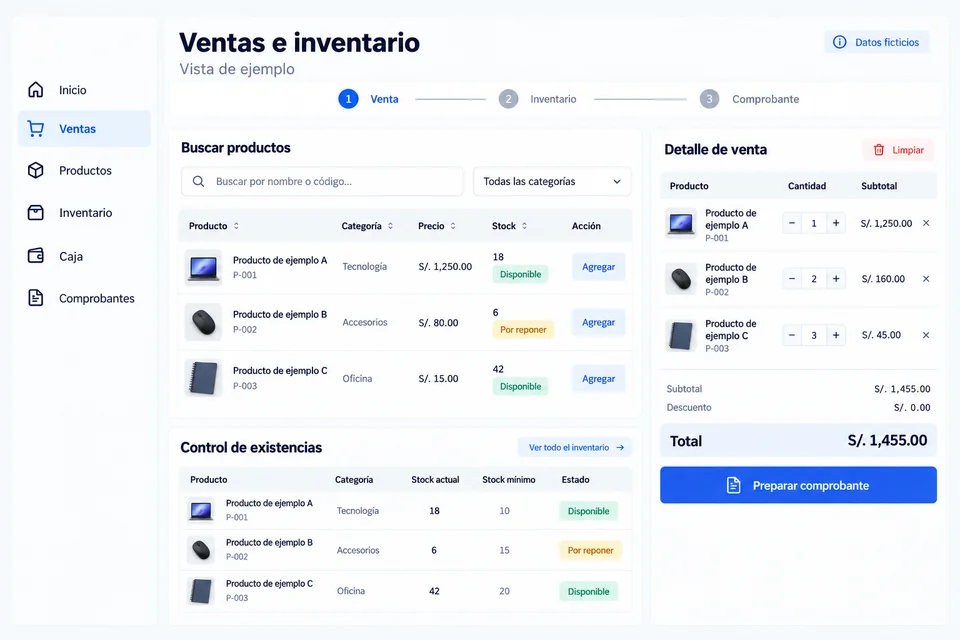The image size is (960, 640).
Task: Go to step 1 Venta
Action: coord(369,99)
